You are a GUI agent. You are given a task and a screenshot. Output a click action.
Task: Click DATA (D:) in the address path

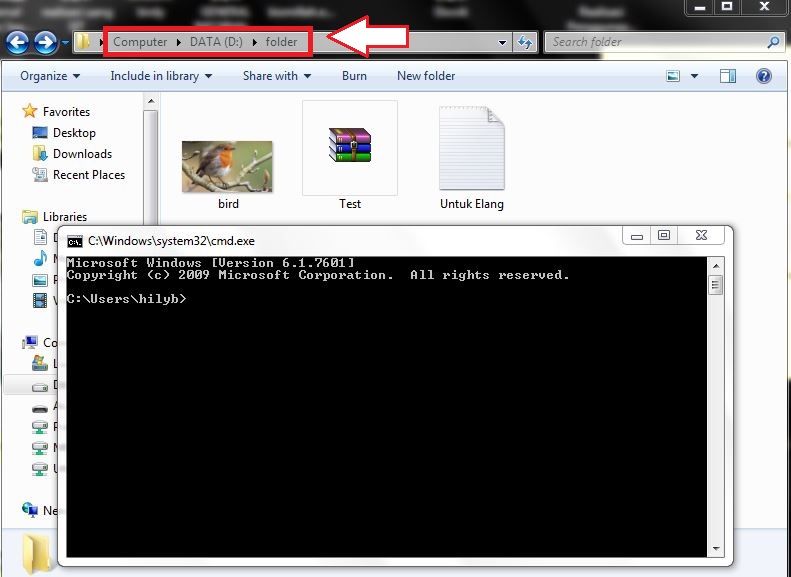217,42
